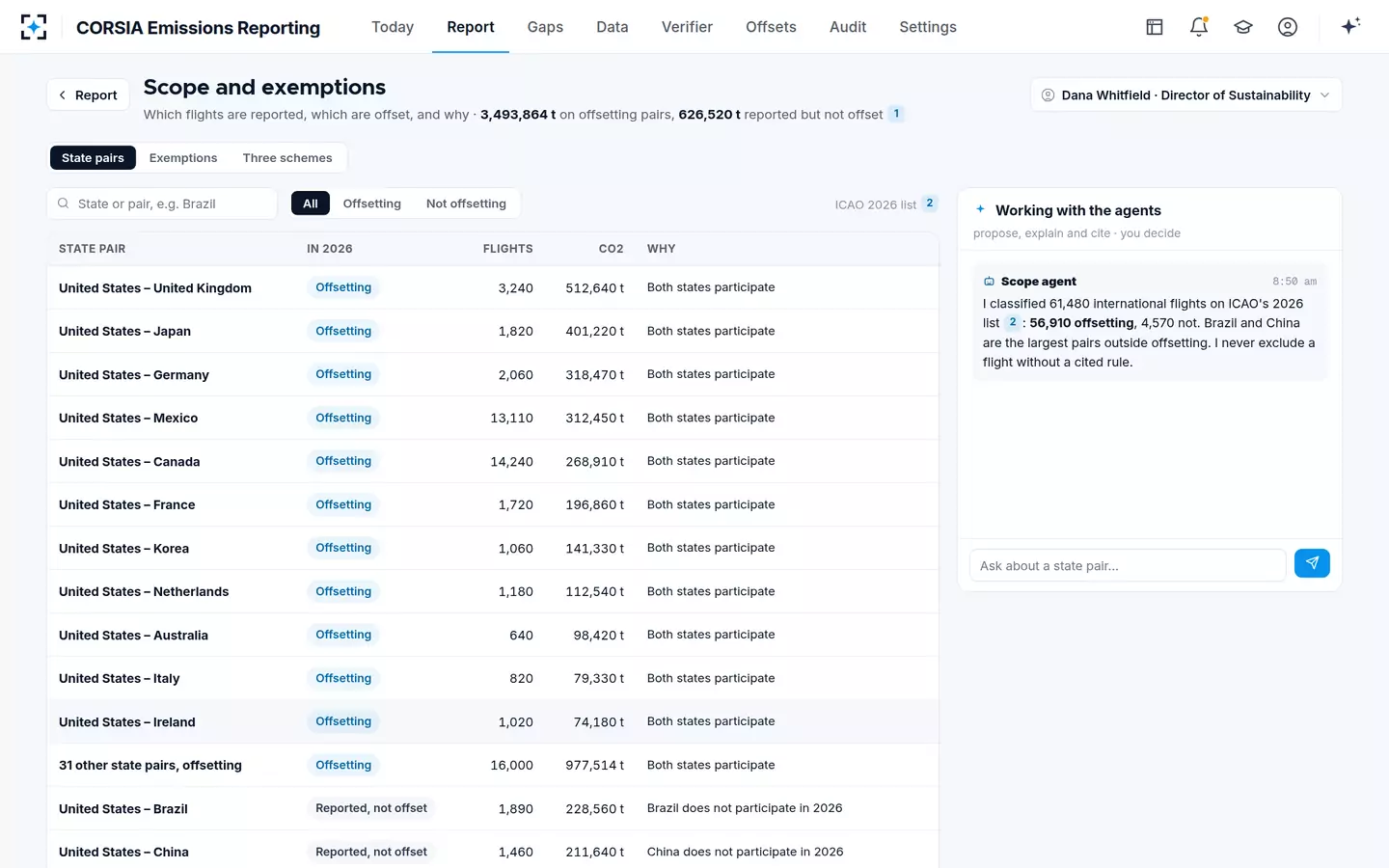Click the Ask about a state pair input
This screenshot has width=1389, height=868.
point(1128,565)
